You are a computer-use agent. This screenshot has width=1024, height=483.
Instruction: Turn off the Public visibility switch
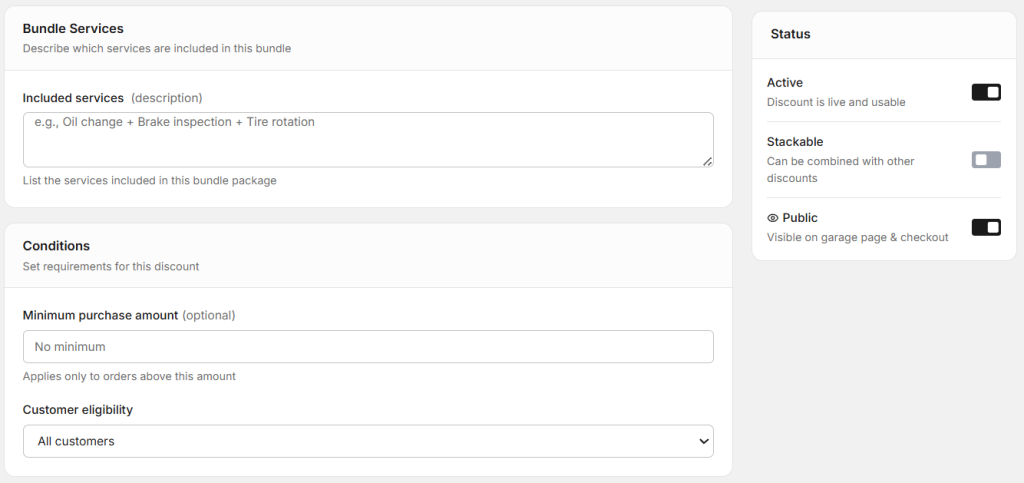(x=985, y=227)
